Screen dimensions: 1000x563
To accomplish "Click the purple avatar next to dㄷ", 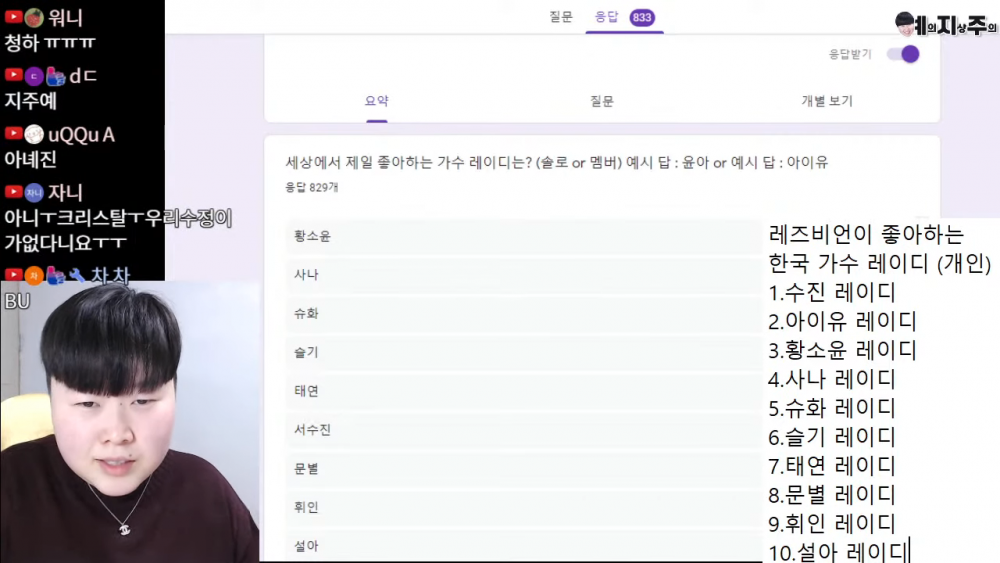I will [x=34, y=77].
